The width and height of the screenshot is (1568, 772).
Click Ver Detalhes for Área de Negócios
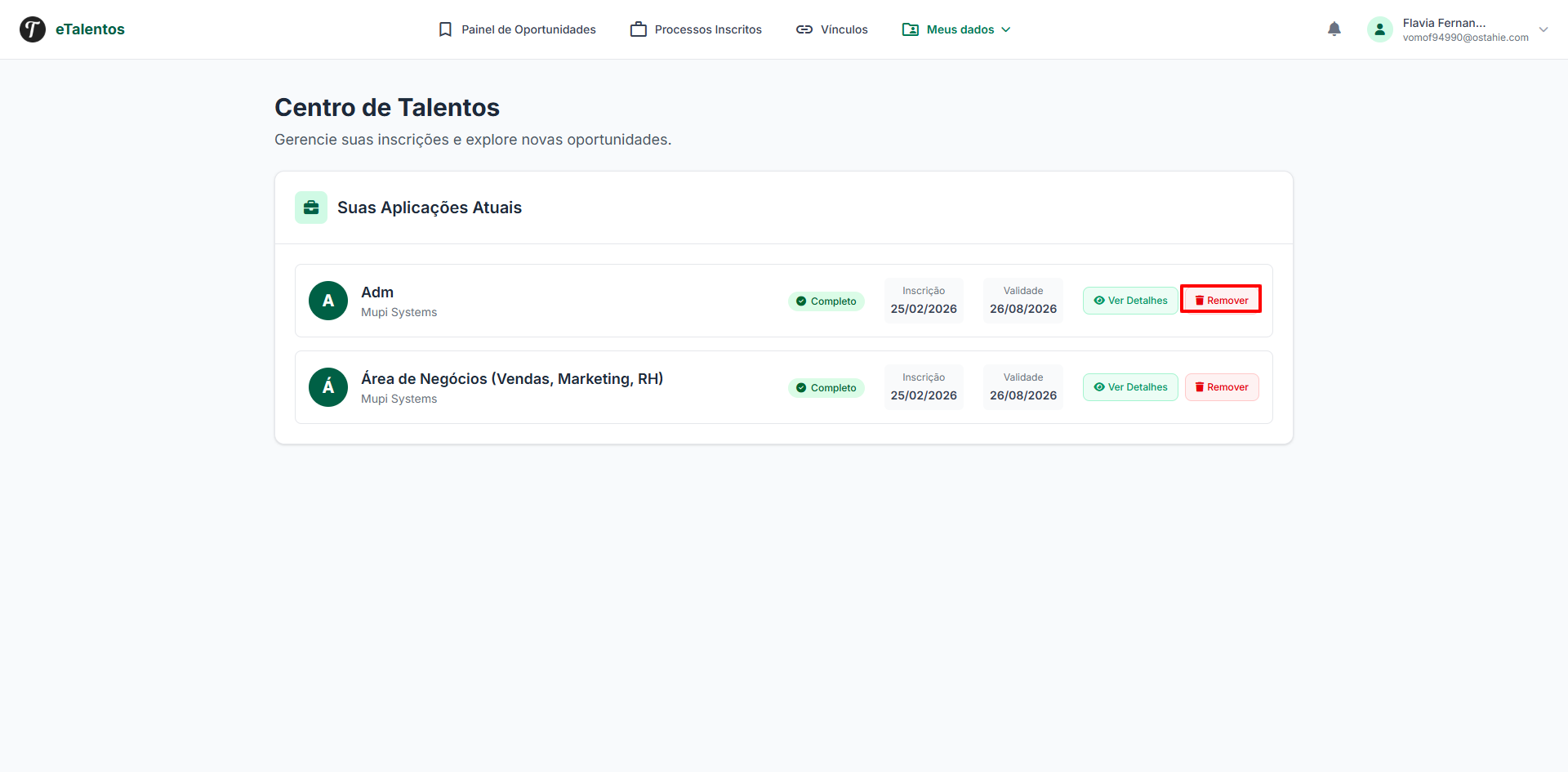click(x=1129, y=386)
